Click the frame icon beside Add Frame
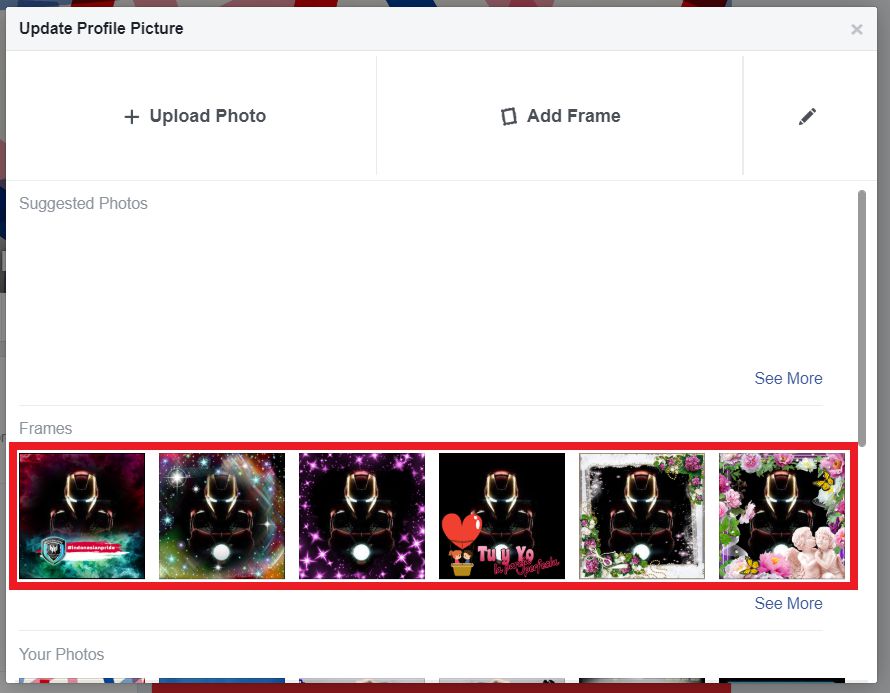Image resolution: width=890 pixels, height=693 pixels. 509,116
